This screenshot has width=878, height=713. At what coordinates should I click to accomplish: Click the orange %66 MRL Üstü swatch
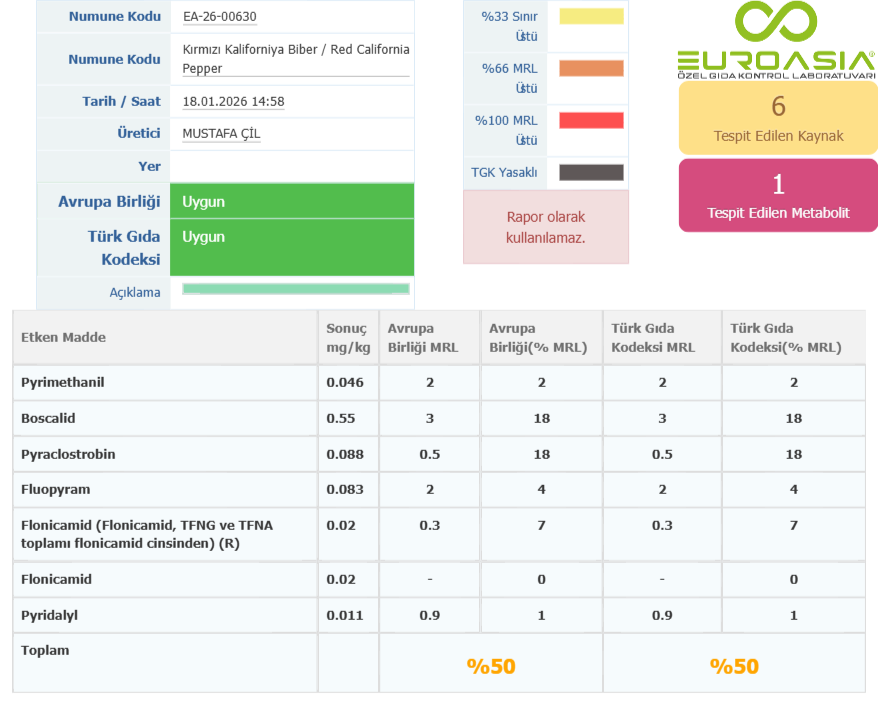(591, 69)
